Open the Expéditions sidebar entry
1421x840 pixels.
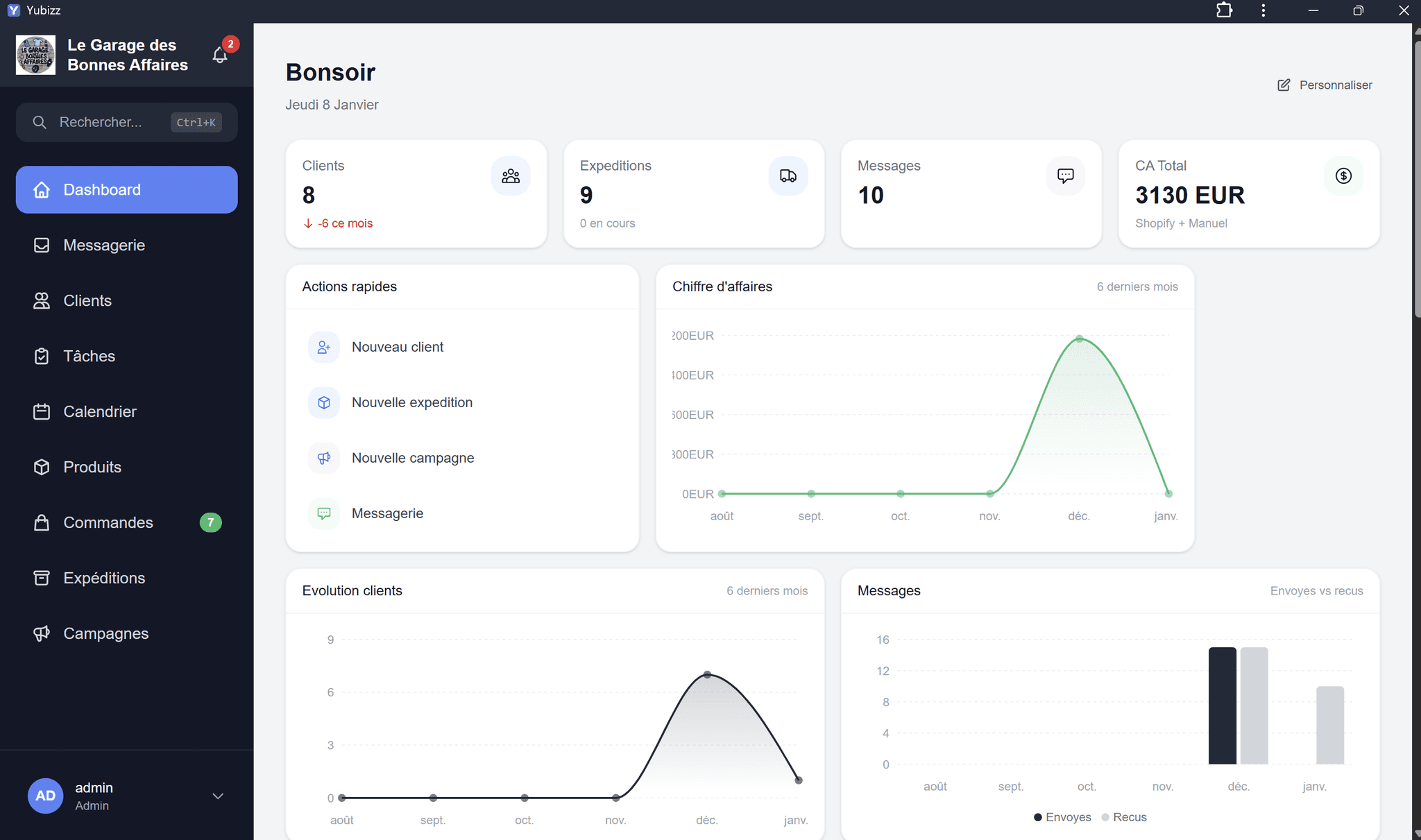click(x=104, y=578)
